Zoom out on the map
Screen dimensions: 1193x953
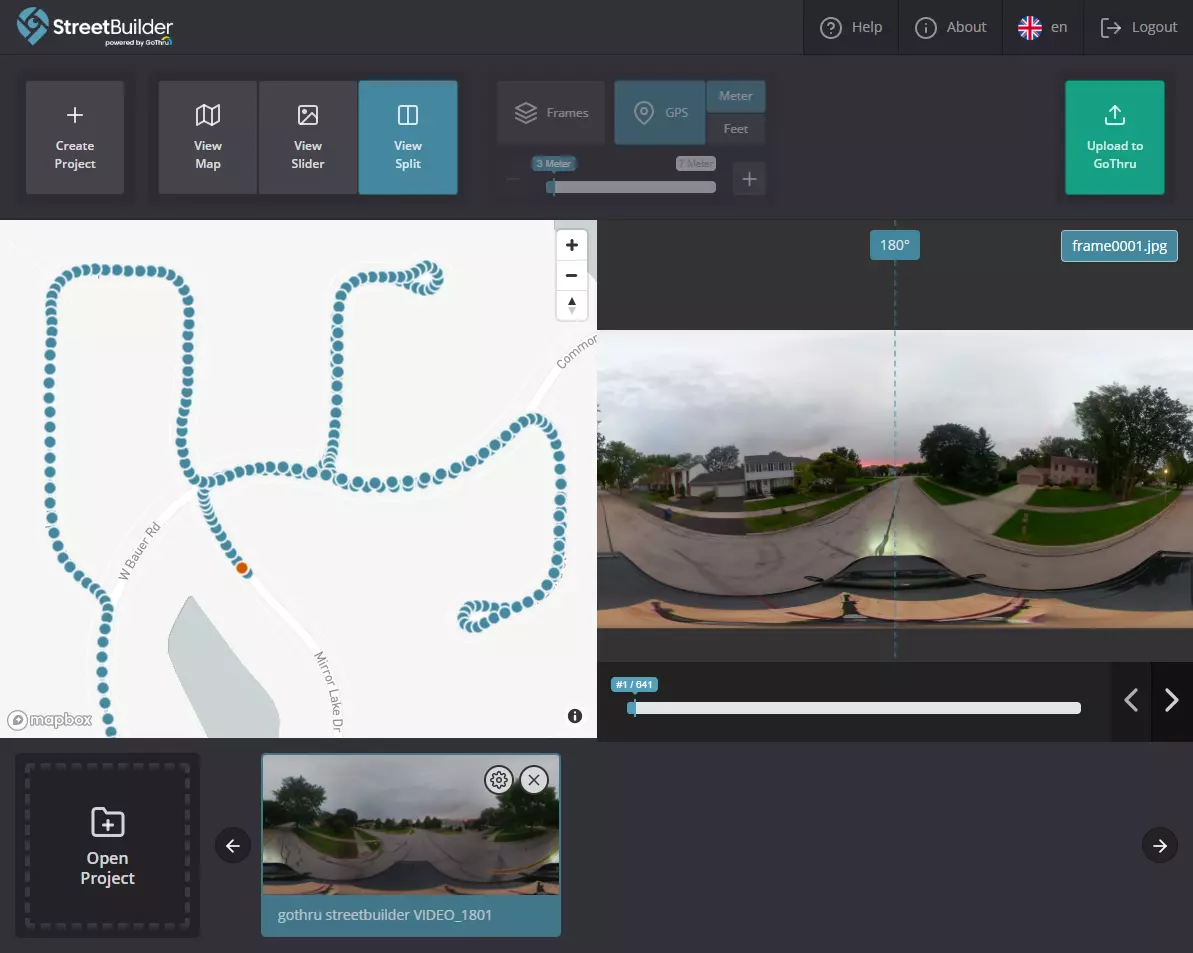pyautogui.click(x=572, y=275)
